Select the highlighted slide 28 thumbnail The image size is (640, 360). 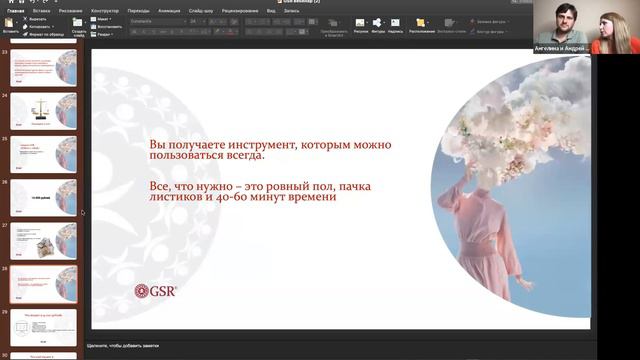point(43,284)
